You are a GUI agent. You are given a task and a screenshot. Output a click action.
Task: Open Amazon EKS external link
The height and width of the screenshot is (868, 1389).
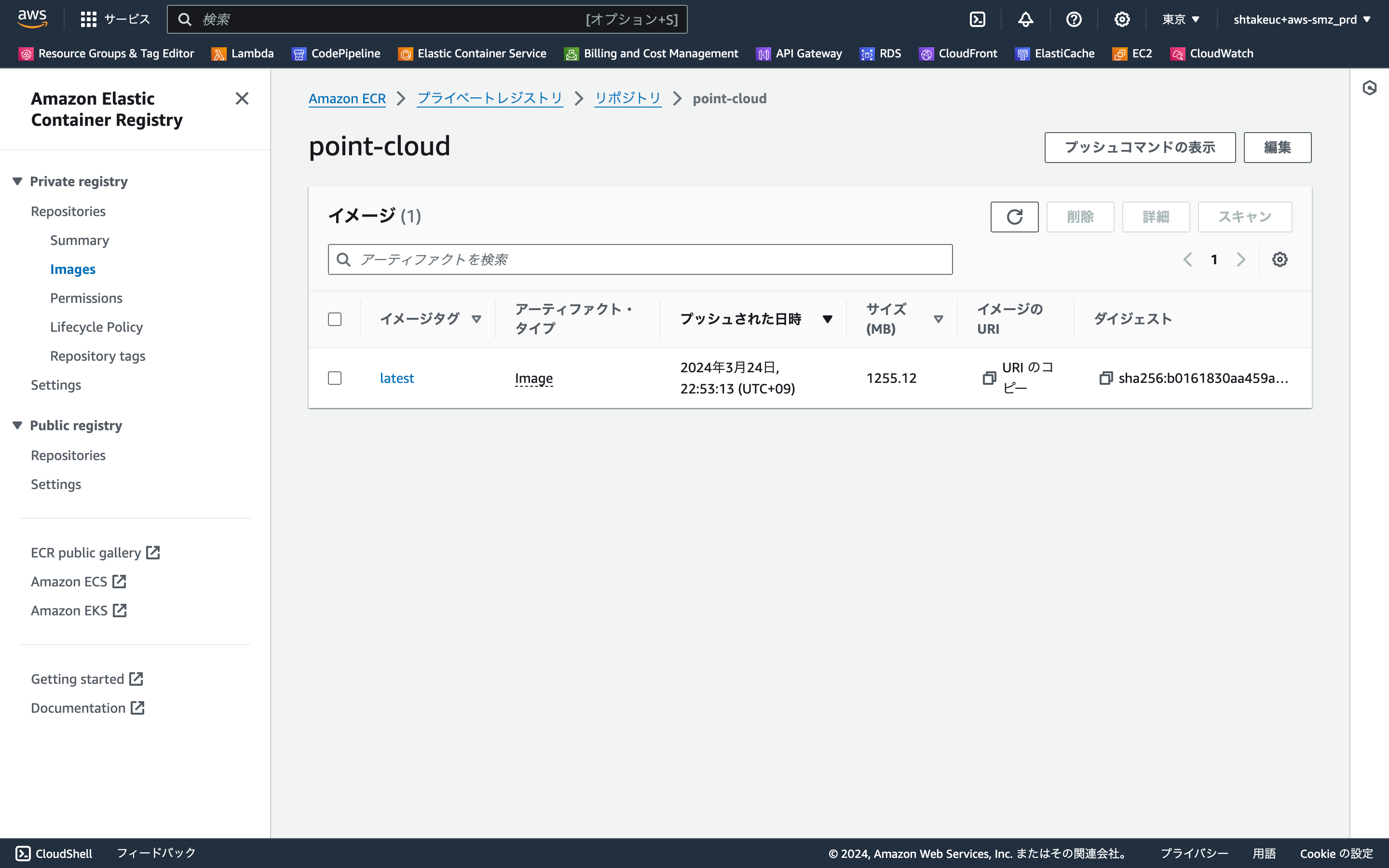tap(79, 610)
